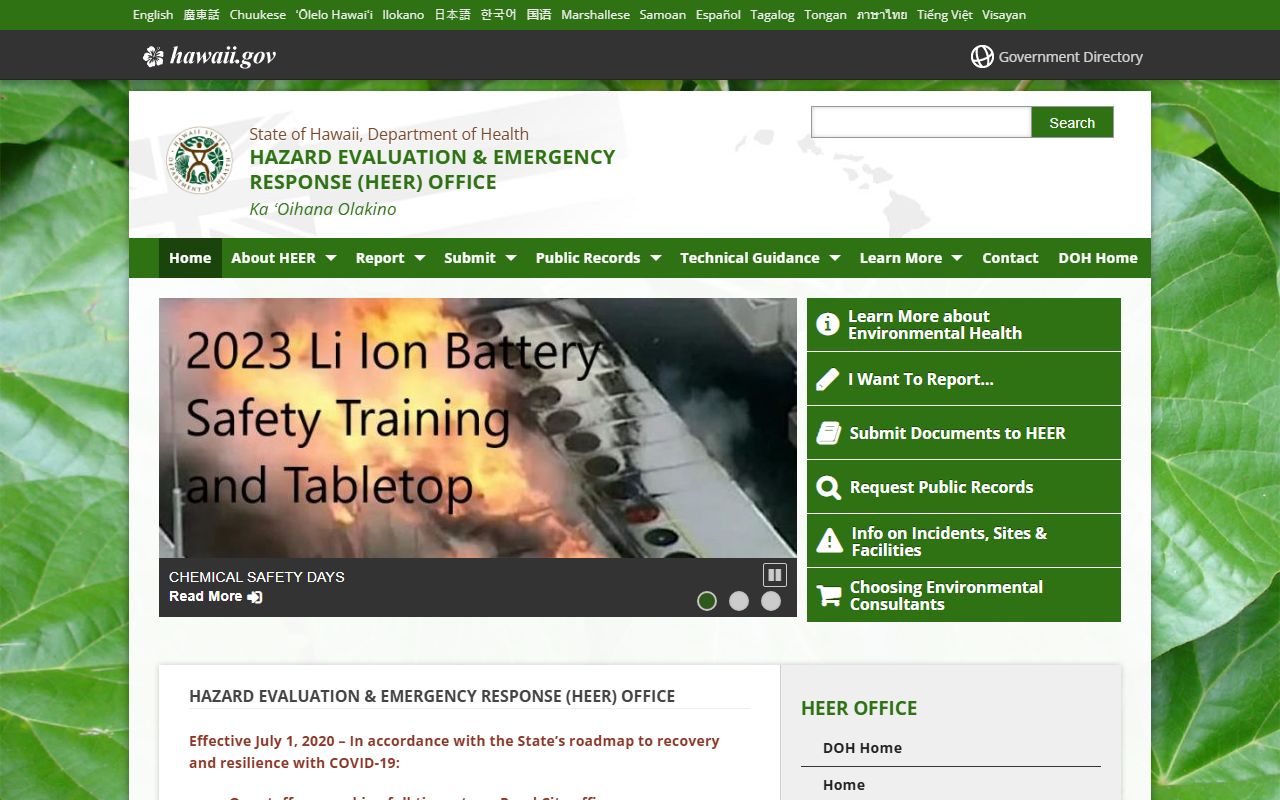The image size is (1280, 800).
Task: Open Request Public Records quick link
Action: click(x=964, y=487)
